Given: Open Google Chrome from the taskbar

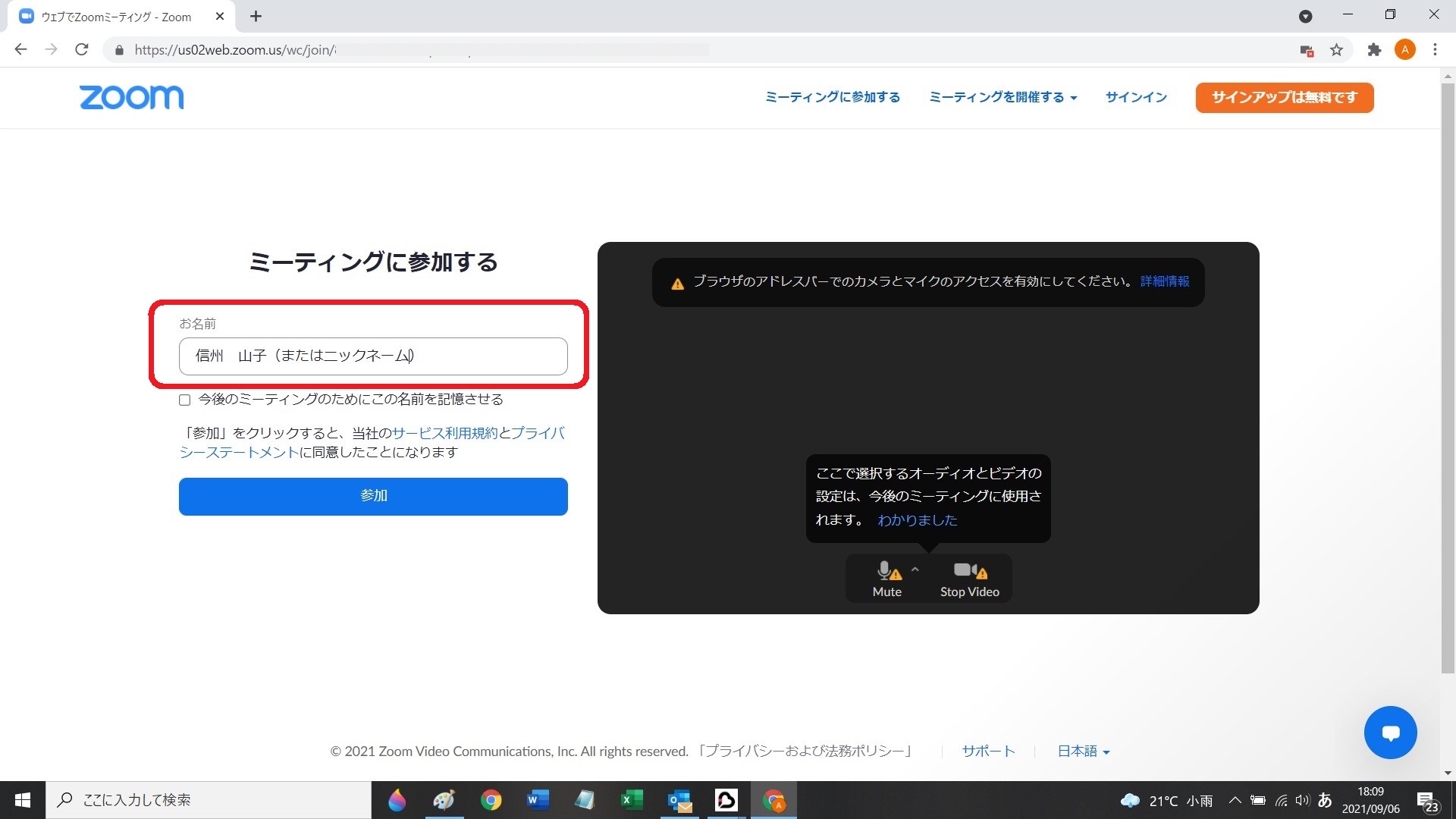Looking at the screenshot, I should tap(491, 800).
